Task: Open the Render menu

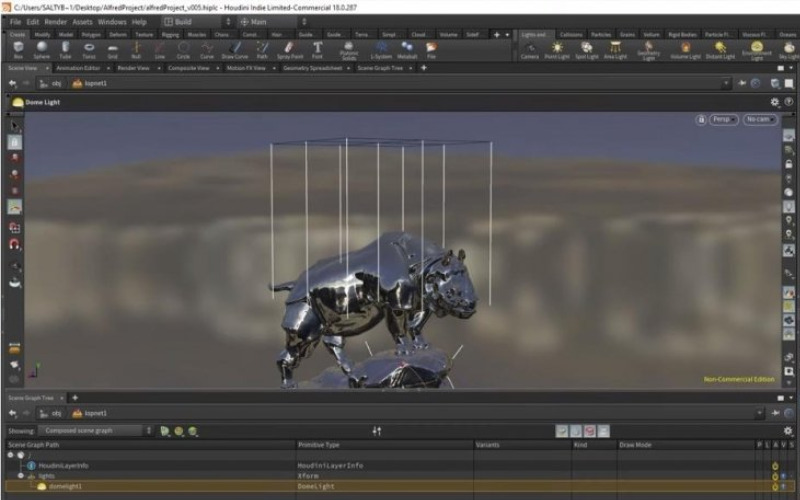Action: (x=56, y=22)
